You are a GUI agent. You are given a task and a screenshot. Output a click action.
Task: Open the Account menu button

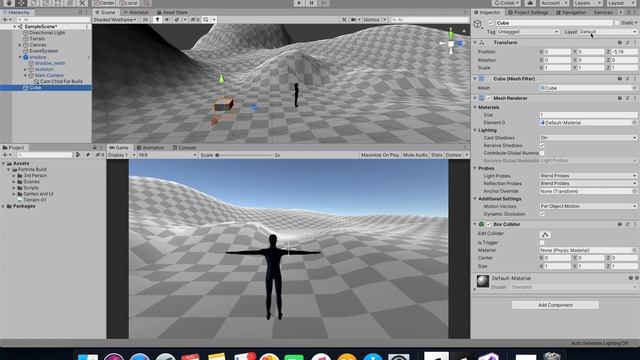[x=554, y=3]
